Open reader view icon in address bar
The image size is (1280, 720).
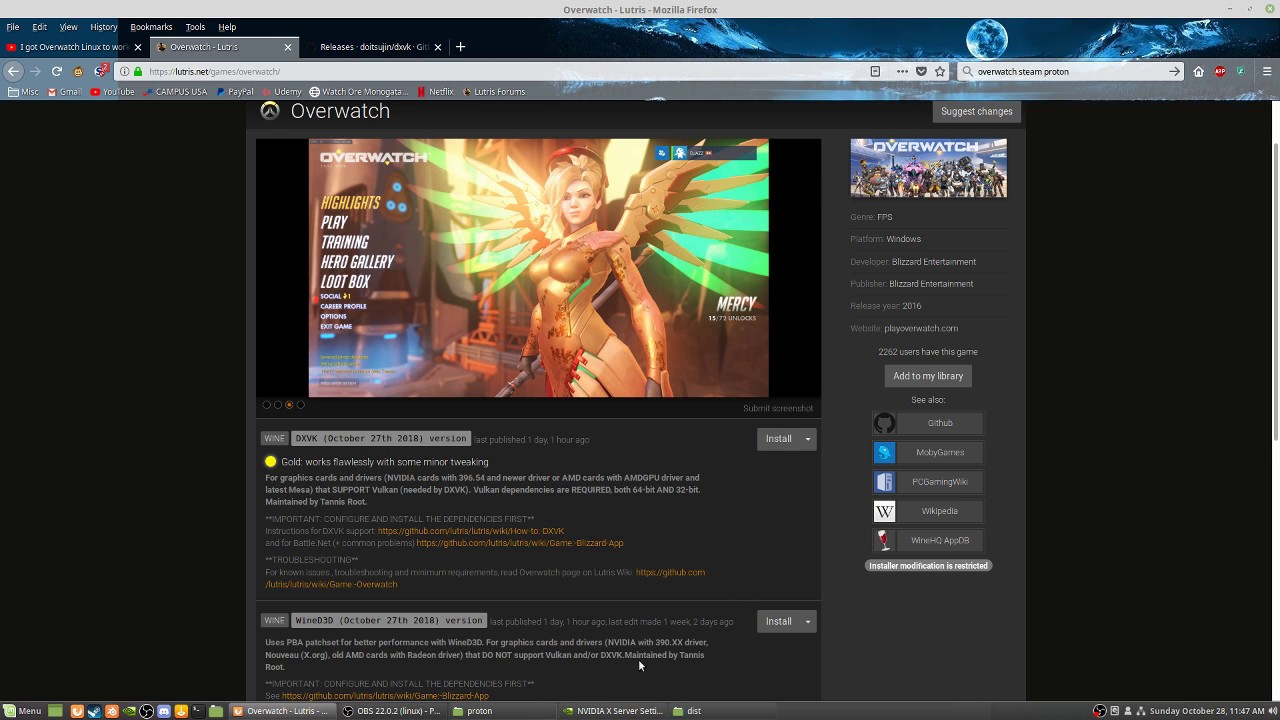click(x=875, y=71)
